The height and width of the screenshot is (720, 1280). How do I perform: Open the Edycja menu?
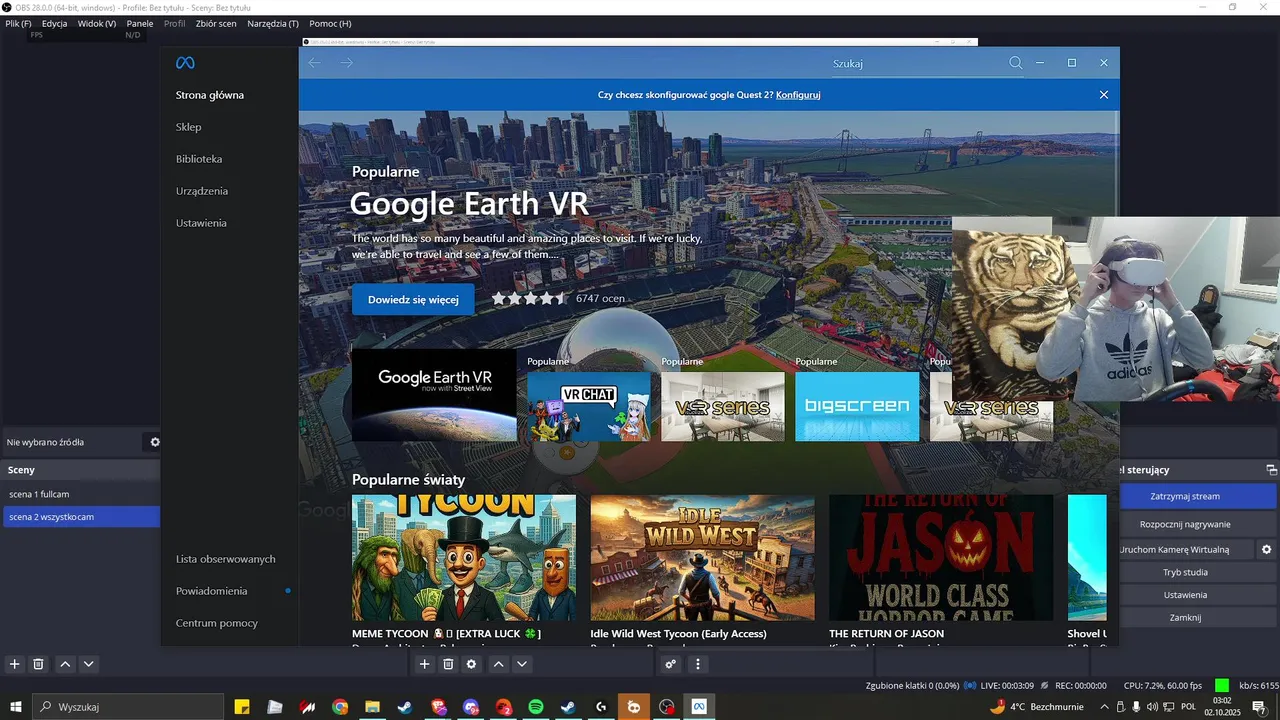pos(55,23)
